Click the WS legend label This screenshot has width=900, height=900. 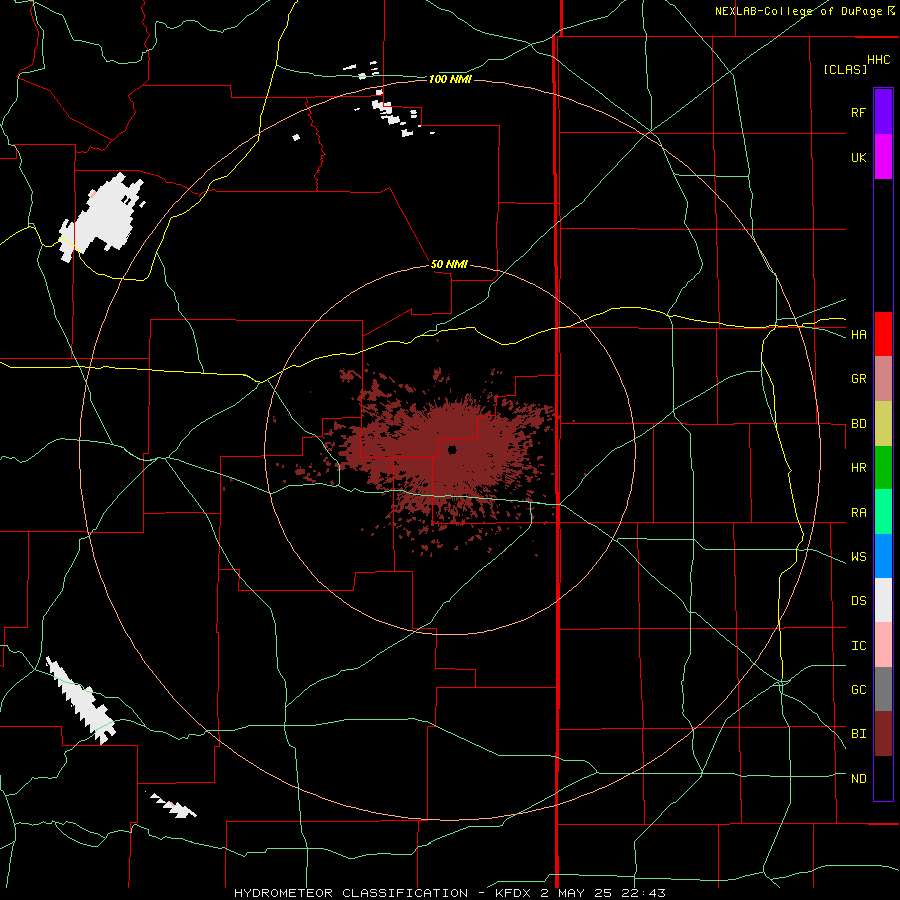click(x=858, y=557)
